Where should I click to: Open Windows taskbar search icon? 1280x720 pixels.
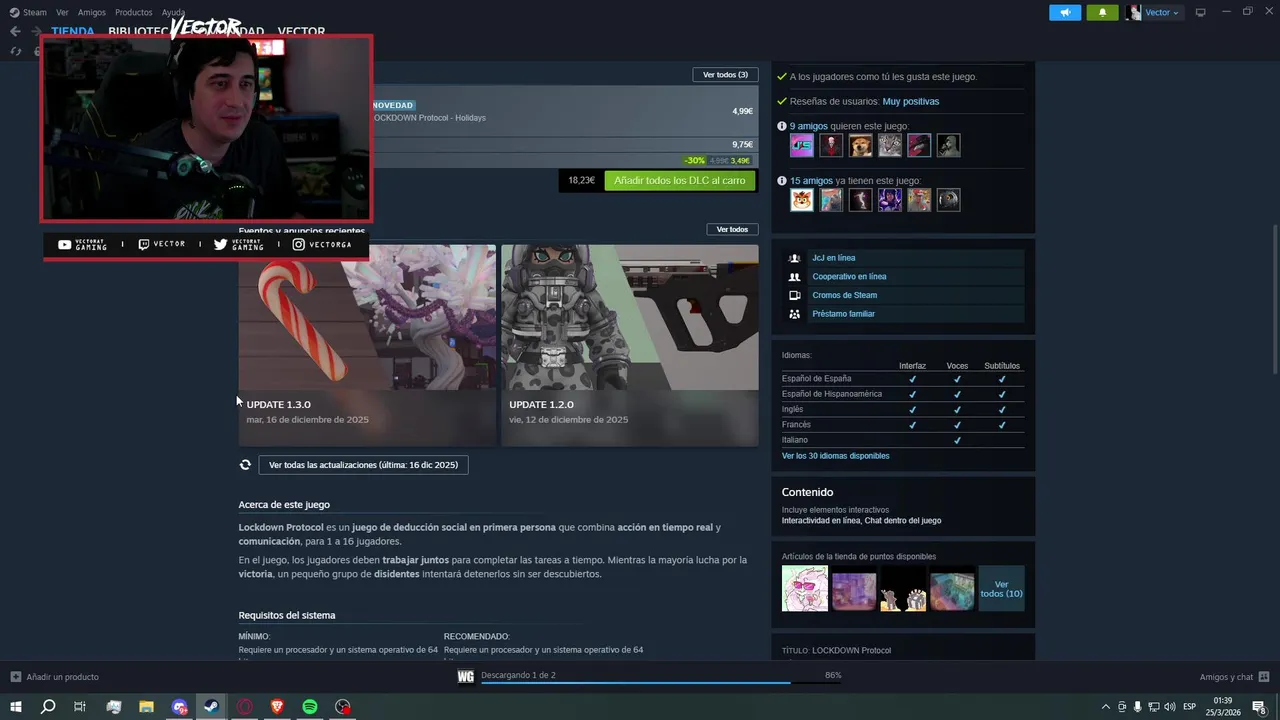click(47, 707)
